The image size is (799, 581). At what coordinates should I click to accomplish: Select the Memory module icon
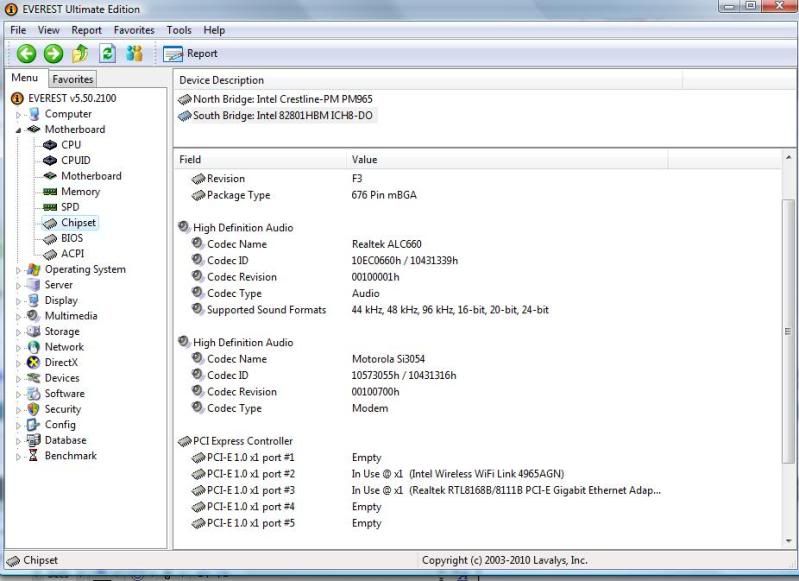pyautogui.click(x=49, y=192)
